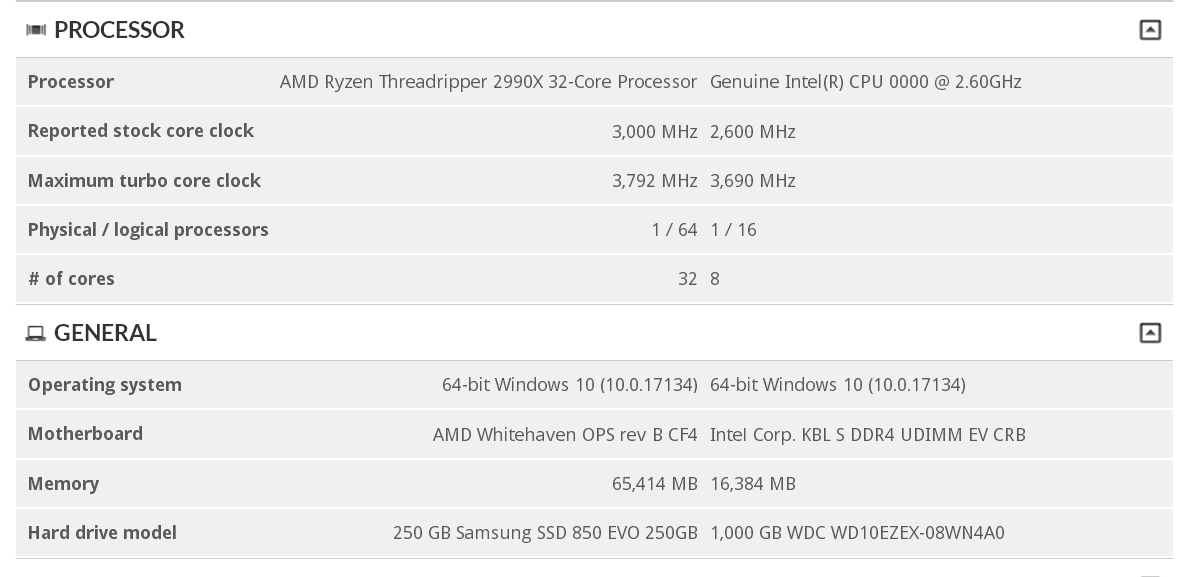Screen dimensions: 1177x577
Task: Click the Physical / logical processors label
Action: 148,230
